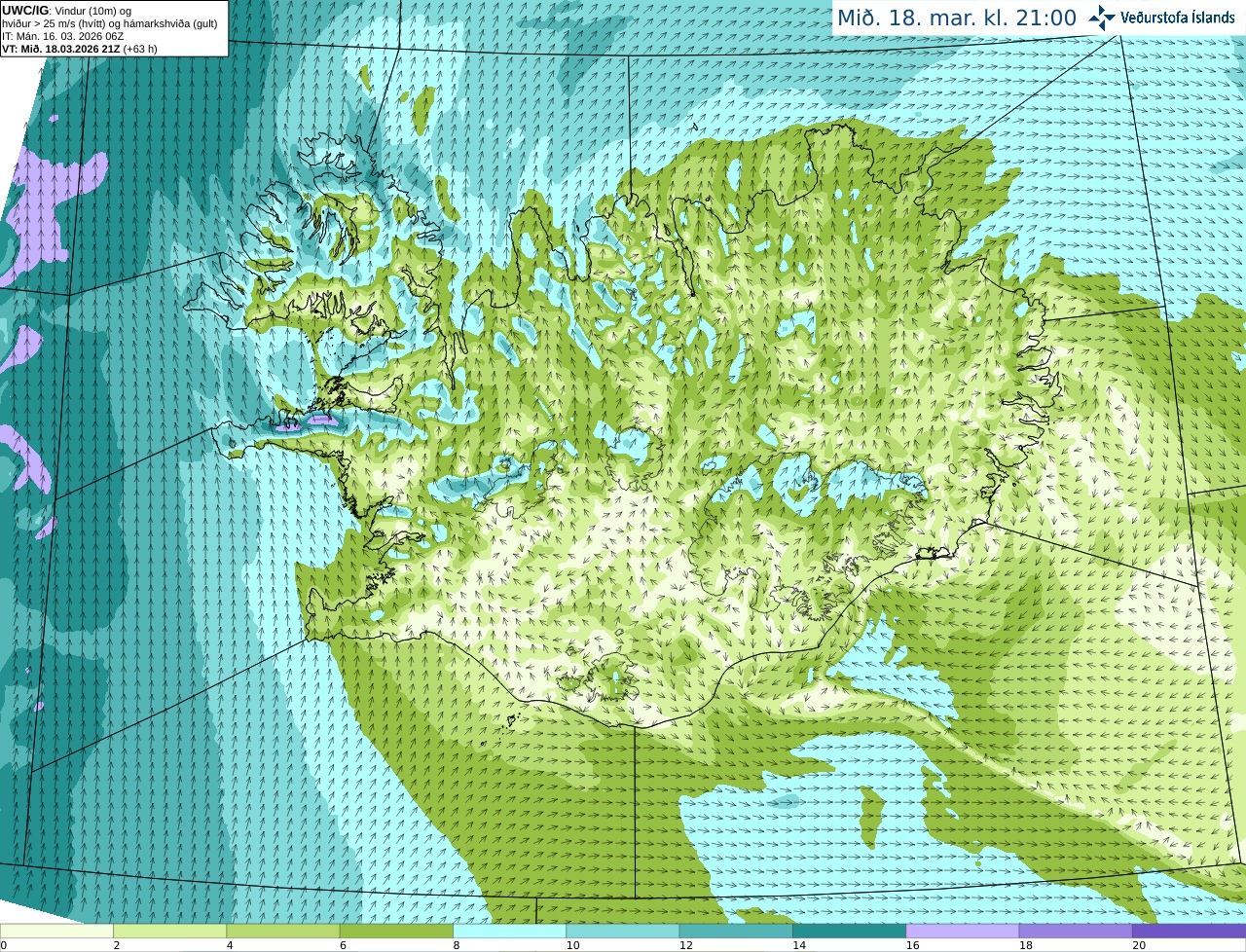Viewport: 1246px width, 952px height.
Task: Click the scale label 18
Action: (1025, 945)
